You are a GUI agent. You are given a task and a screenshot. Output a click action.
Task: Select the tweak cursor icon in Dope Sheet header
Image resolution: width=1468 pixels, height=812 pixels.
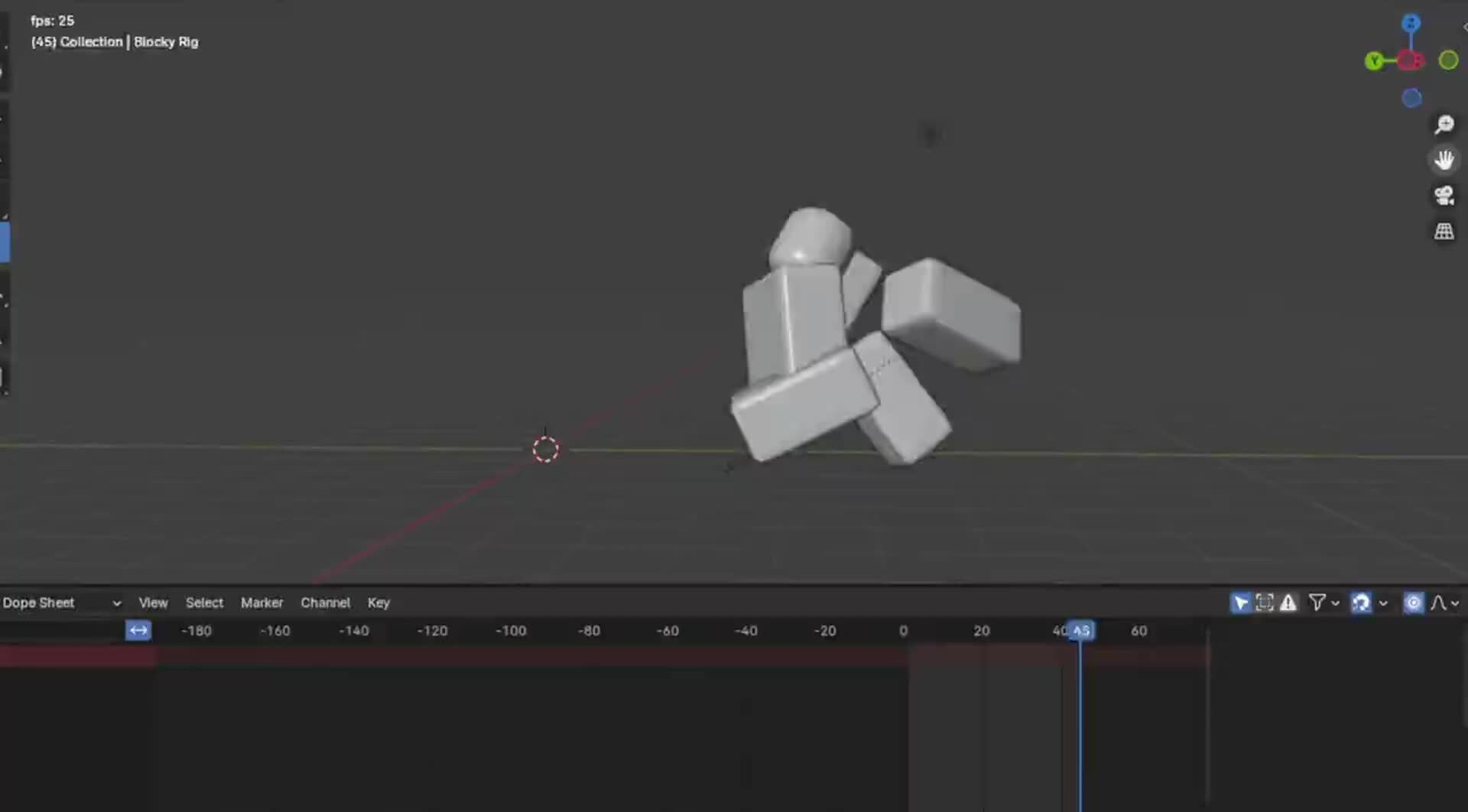pyautogui.click(x=1239, y=603)
